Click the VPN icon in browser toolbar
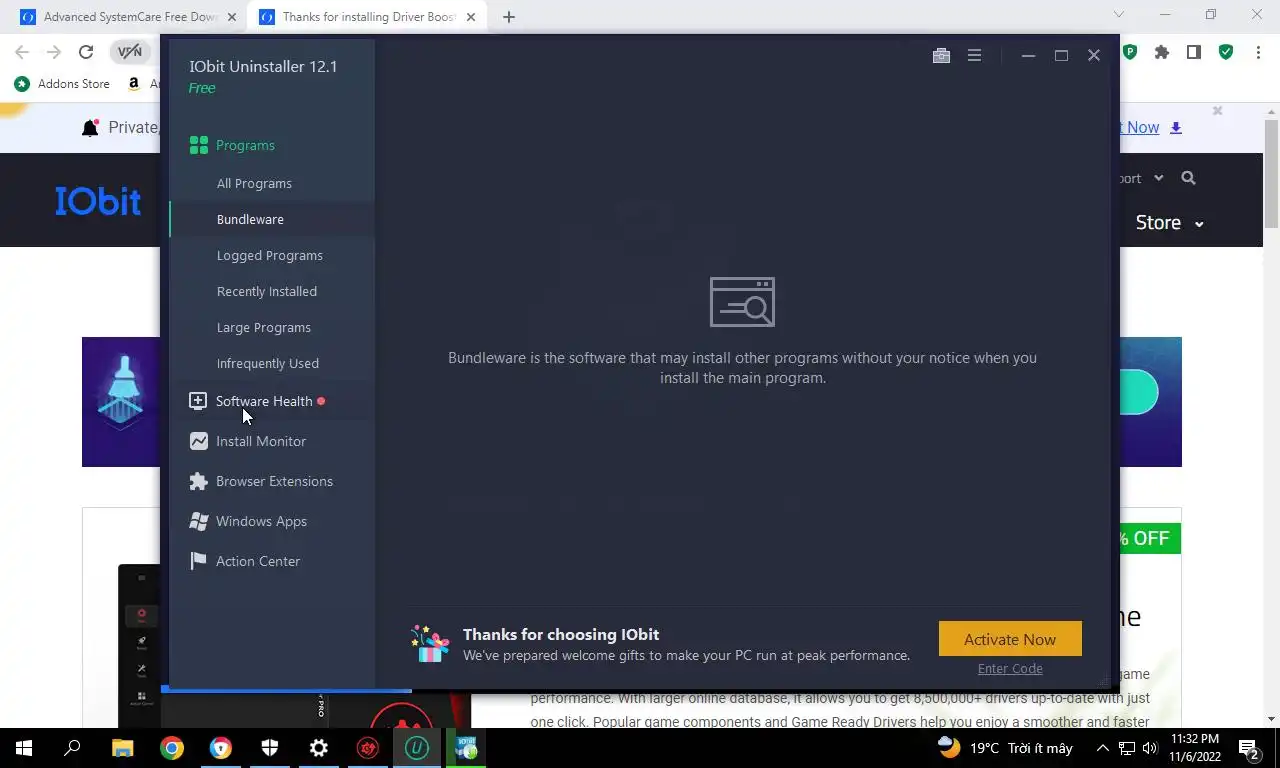 point(130,52)
